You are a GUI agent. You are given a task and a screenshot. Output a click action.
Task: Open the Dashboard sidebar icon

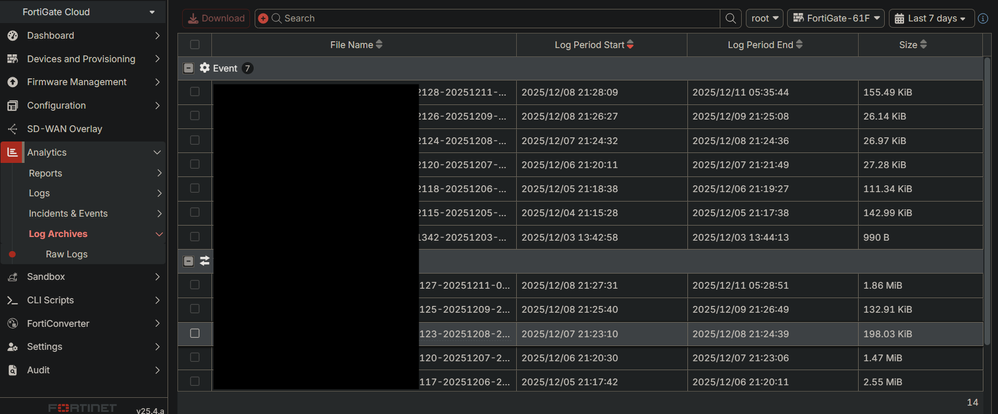click(x=12, y=36)
